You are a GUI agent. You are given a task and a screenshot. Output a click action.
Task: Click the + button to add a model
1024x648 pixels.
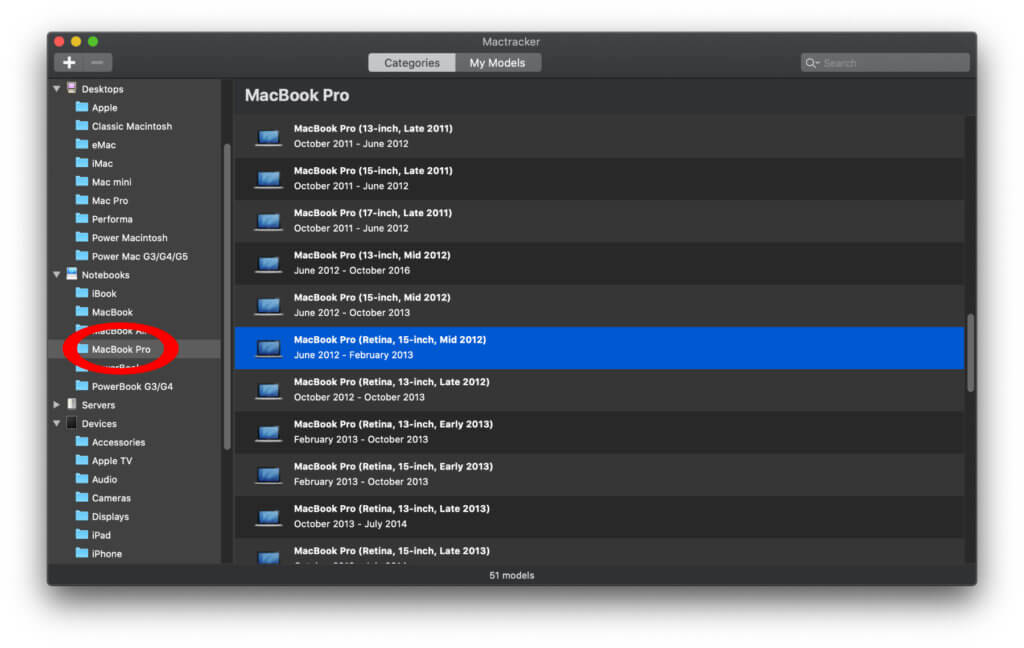click(68, 62)
